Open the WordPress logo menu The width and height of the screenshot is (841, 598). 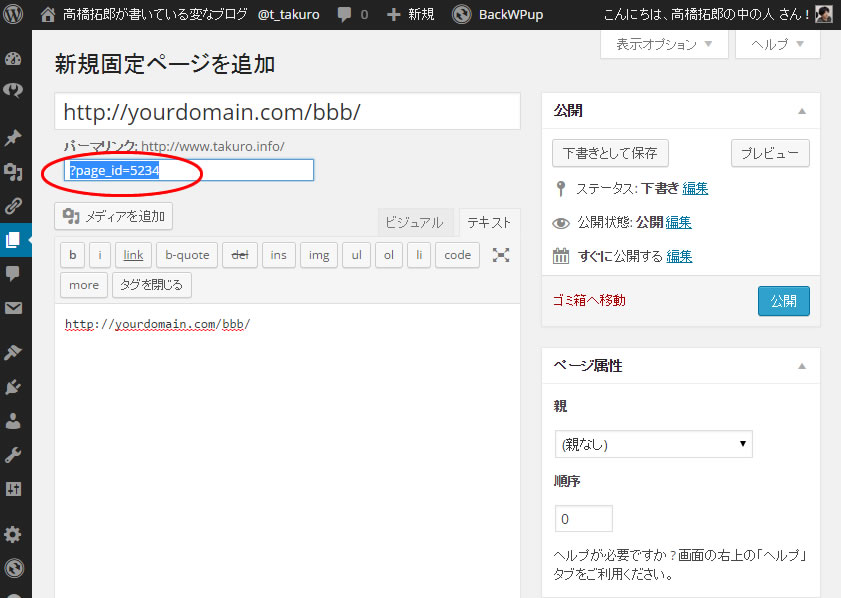pos(14,15)
